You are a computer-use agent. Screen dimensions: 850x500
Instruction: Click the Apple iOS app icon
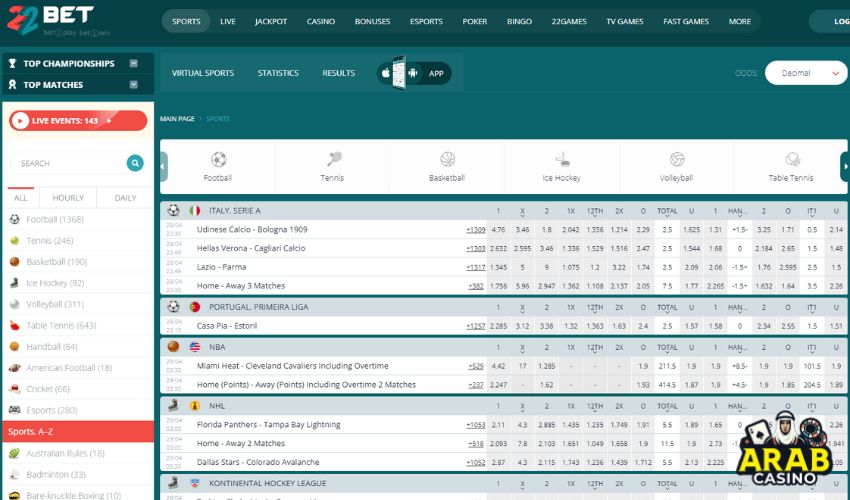tap(385, 73)
